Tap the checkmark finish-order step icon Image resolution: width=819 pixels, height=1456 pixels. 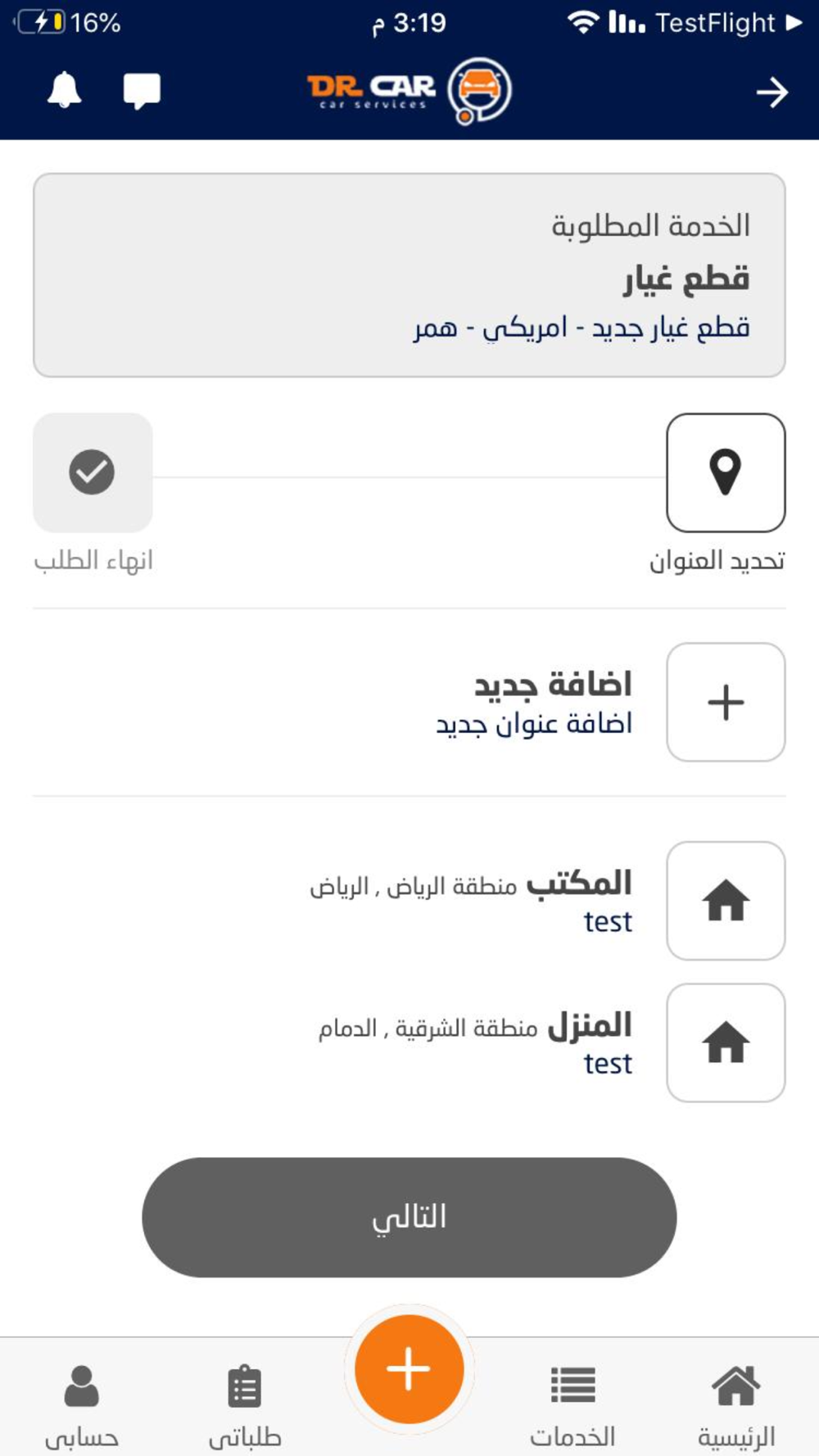tap(93, 473)
